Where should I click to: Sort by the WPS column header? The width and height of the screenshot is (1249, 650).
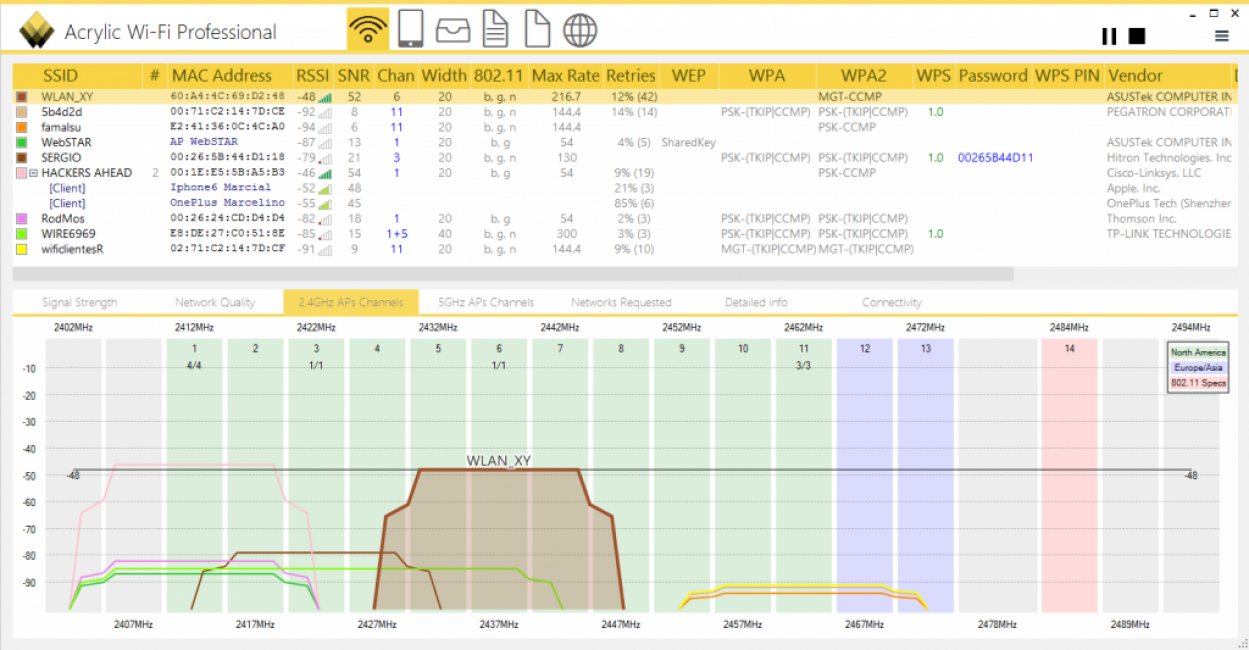934,75
